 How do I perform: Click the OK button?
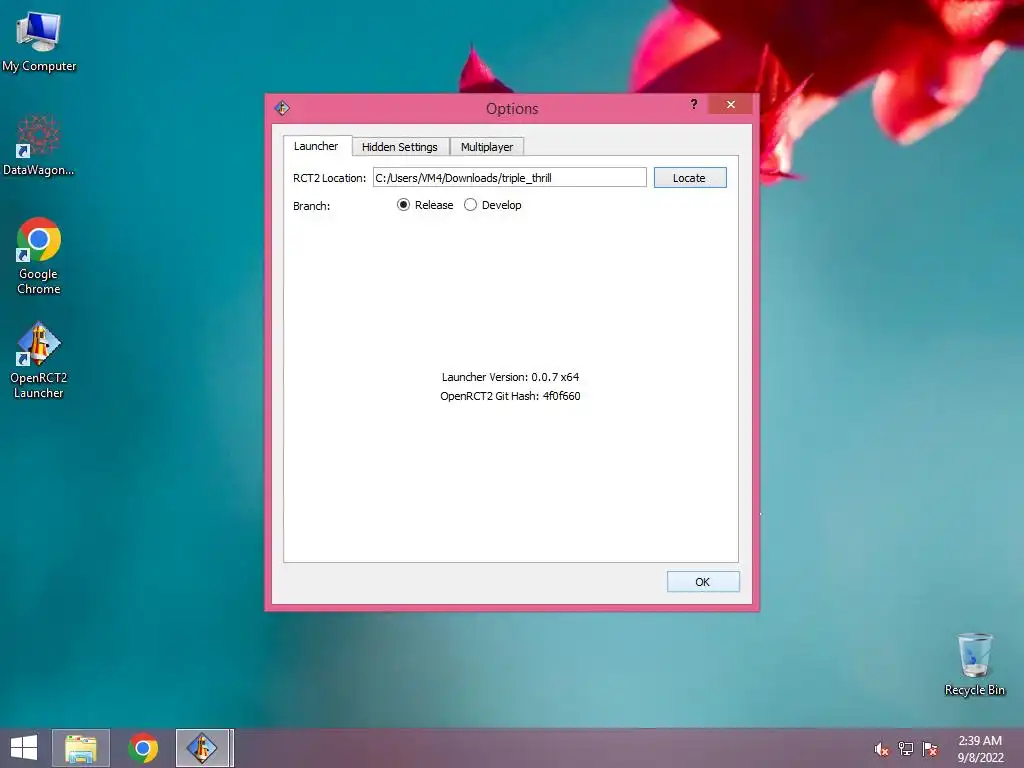(x=703, y=582)
